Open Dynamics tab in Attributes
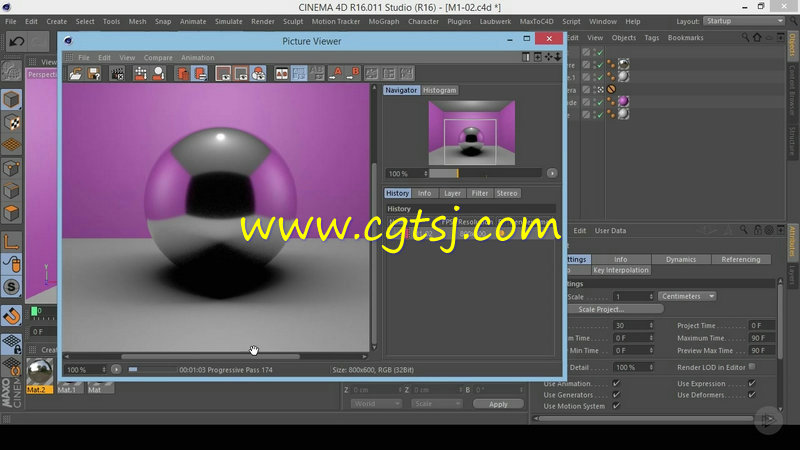 click(681, 259)
